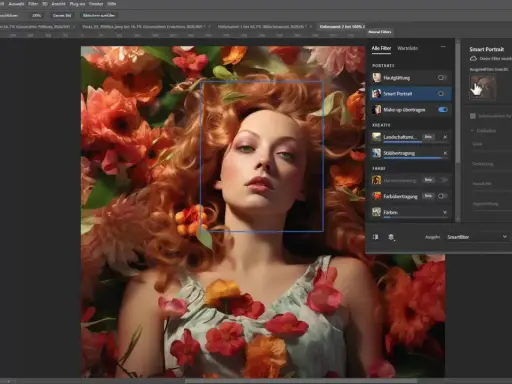Close the Unbenannt-1 document tab
Viewport: 512px width, 384px height.
point(311,26)
